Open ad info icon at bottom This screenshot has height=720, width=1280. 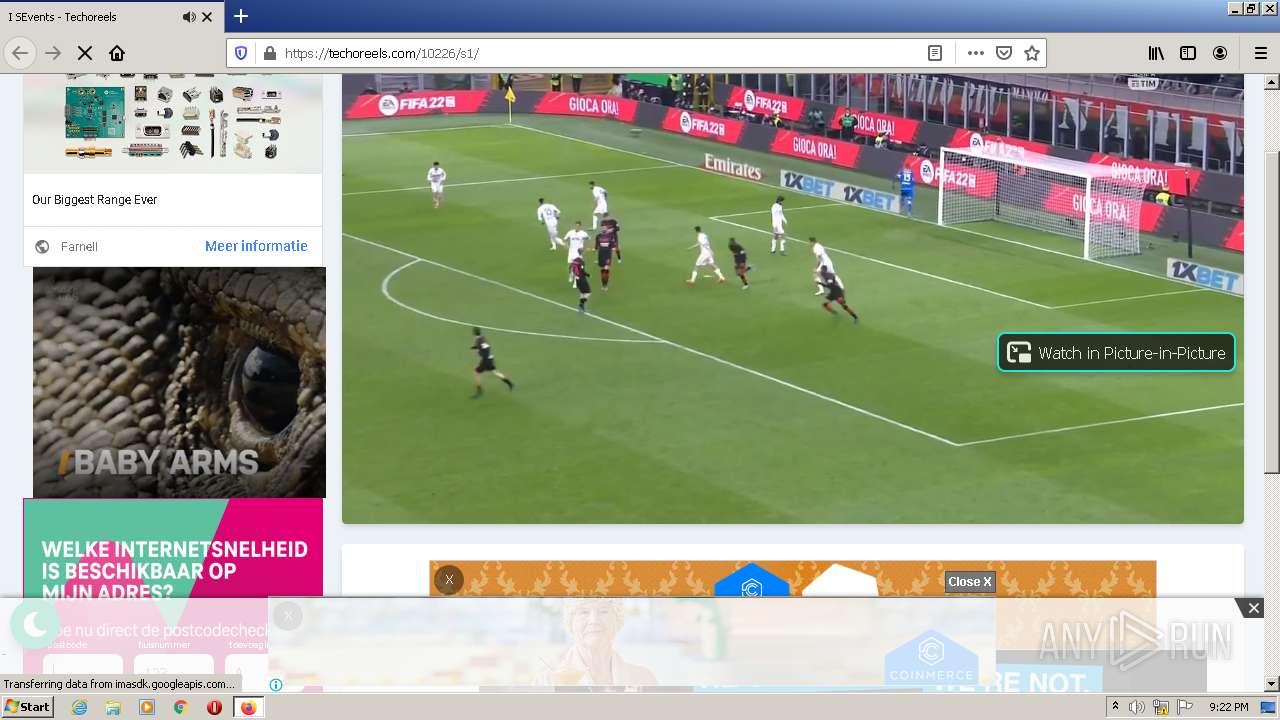(x=276, y=685)
